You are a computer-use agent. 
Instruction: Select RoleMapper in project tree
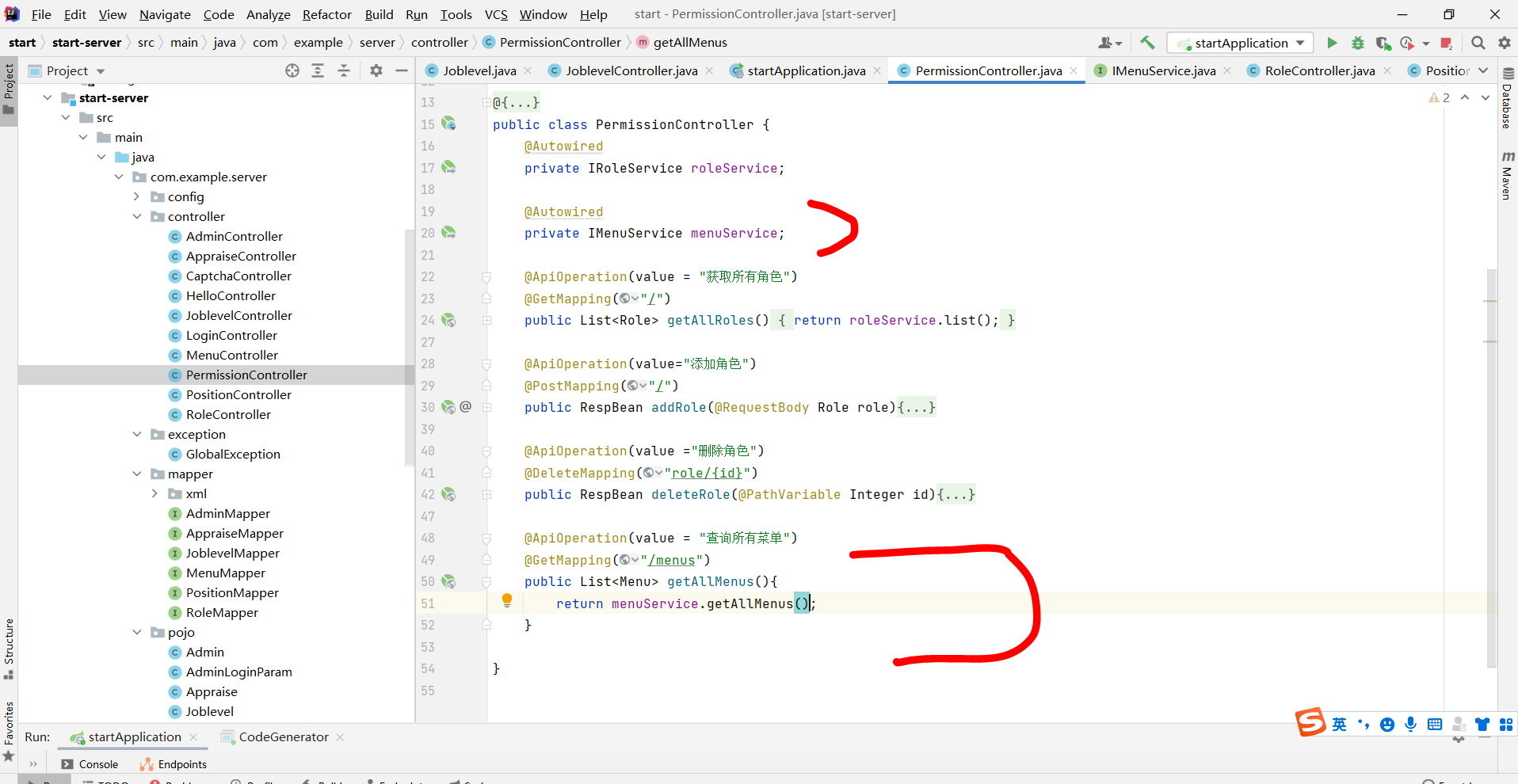click(222, 612)
